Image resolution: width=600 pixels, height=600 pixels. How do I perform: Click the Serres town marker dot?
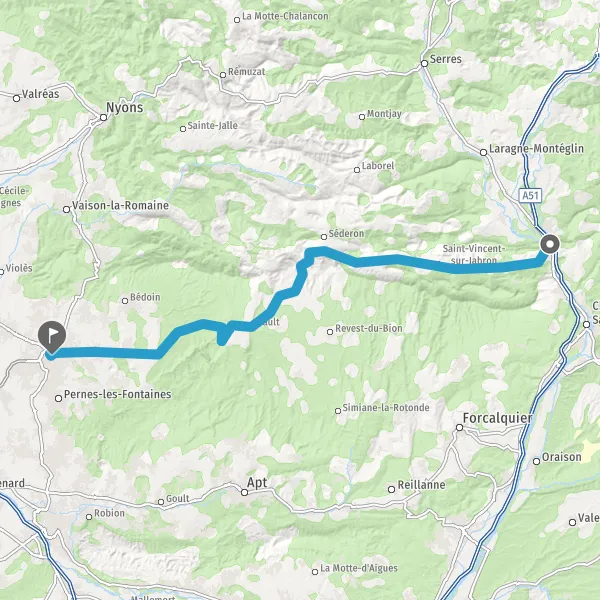click(424, 64)
